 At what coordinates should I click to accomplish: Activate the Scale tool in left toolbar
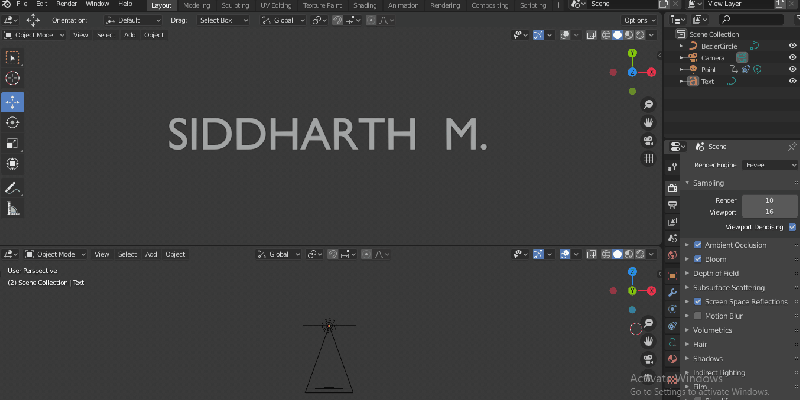coord(12,143)
